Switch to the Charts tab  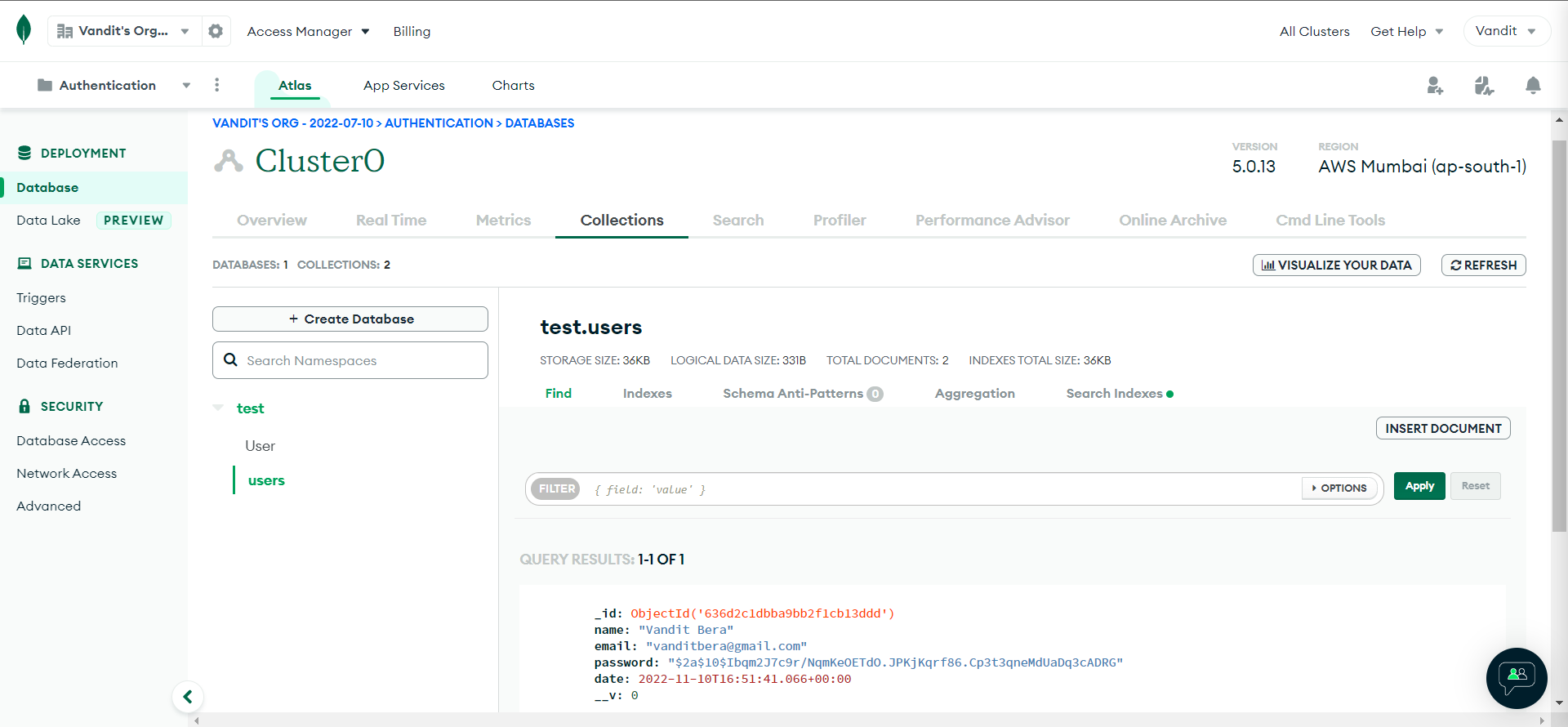click(513, 85)
